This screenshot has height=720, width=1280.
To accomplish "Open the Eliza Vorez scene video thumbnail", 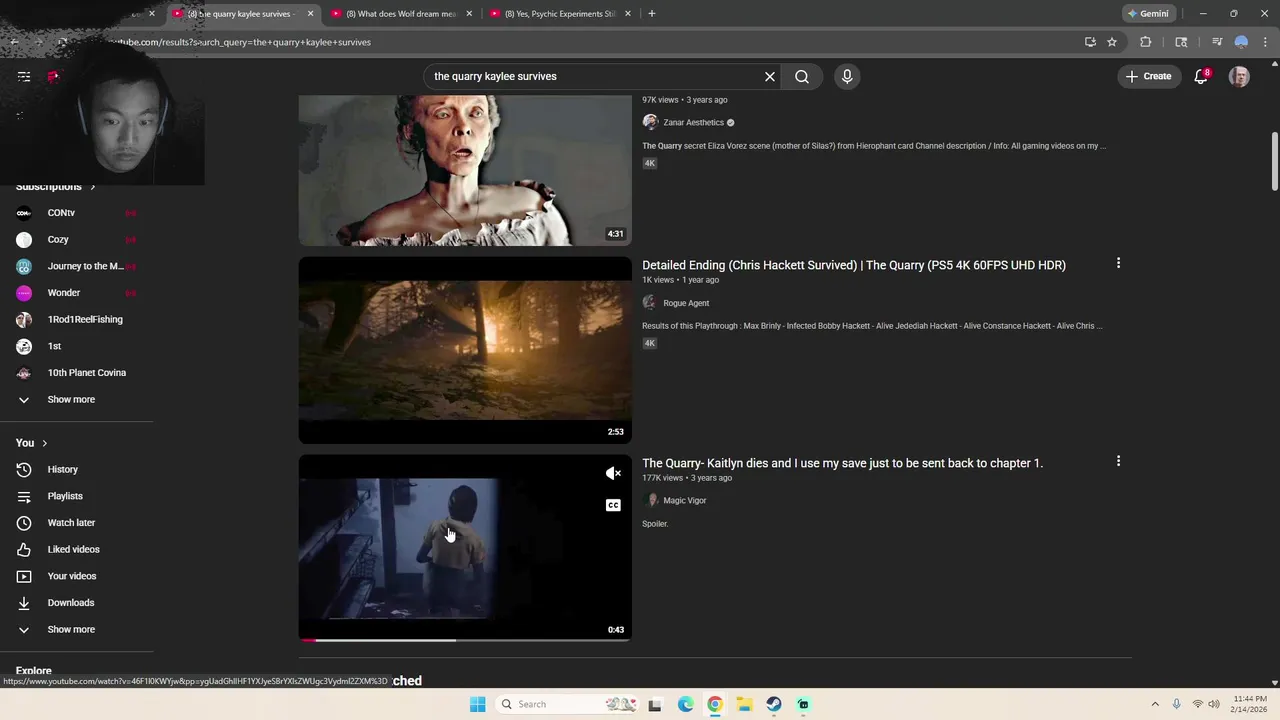I will pos(465,170).
